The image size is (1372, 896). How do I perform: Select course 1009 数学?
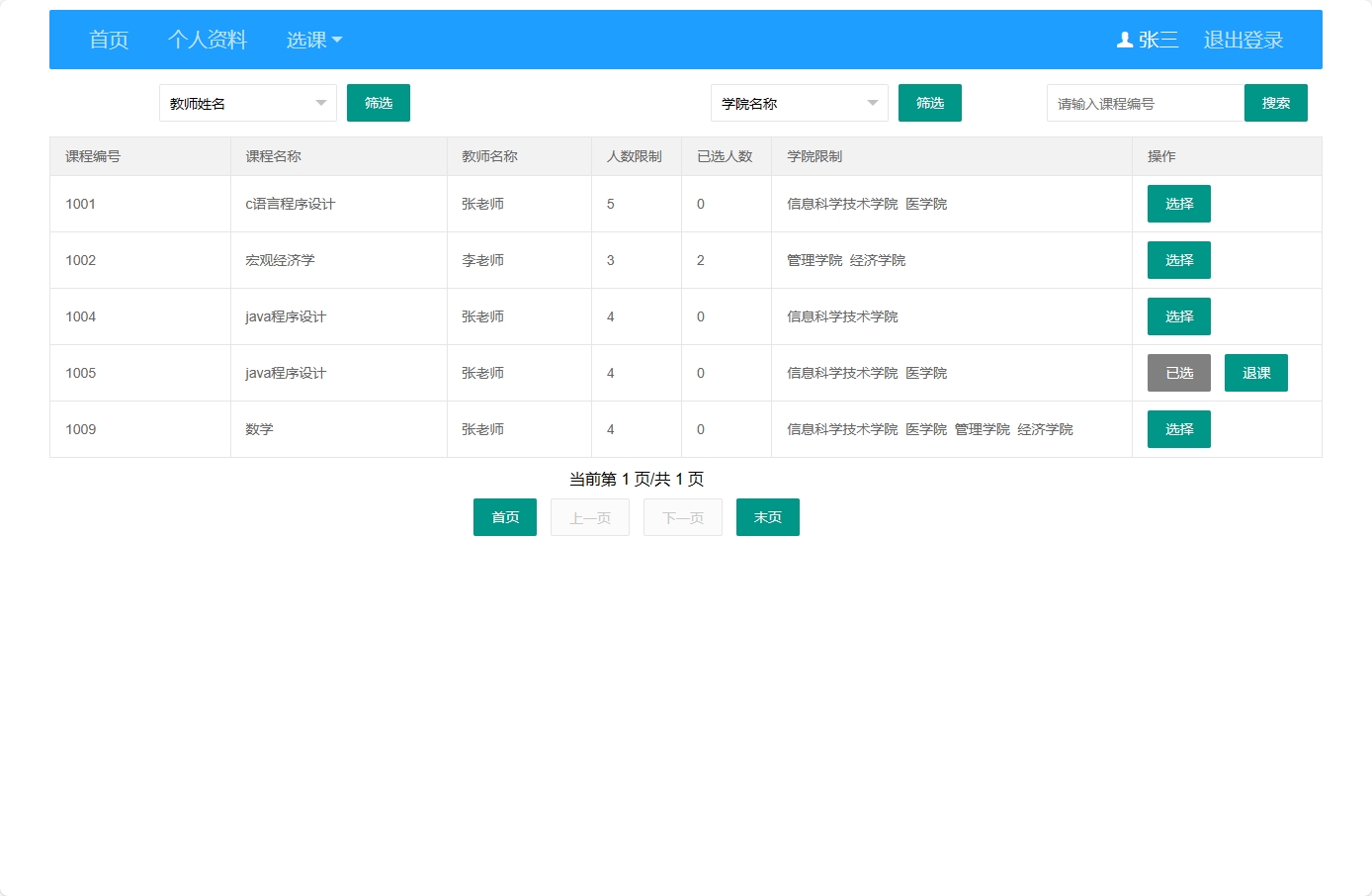click(x=1178, y=429)
